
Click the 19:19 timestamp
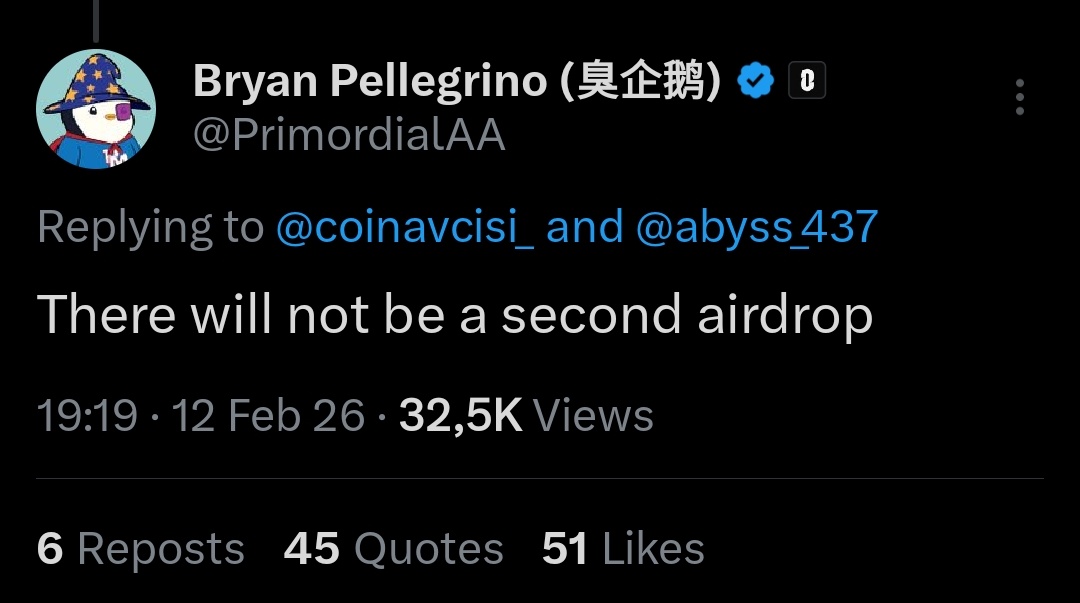[x=86, y=415]
